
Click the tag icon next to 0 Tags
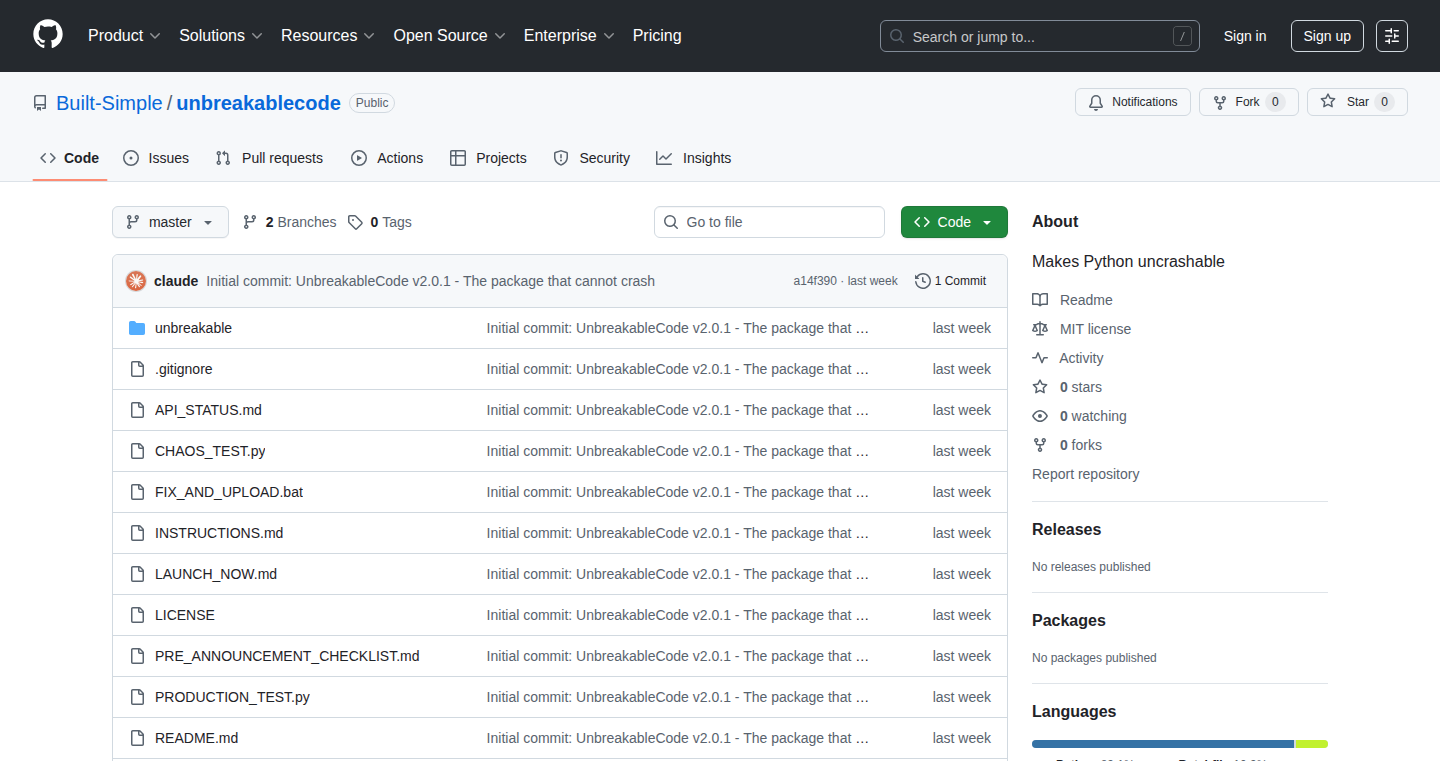click(x=355, y=222)
